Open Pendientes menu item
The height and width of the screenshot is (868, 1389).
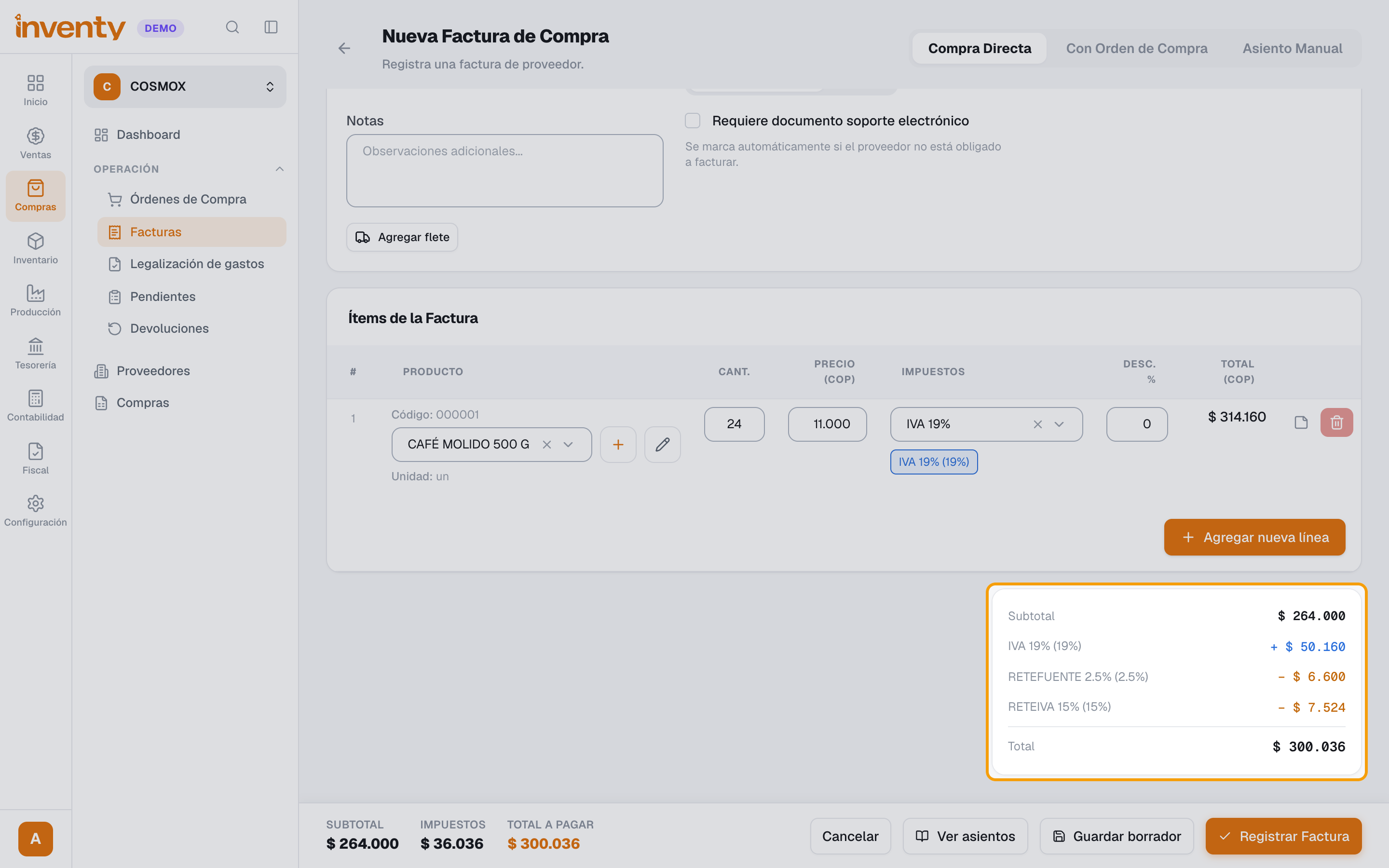pos(191,297)
